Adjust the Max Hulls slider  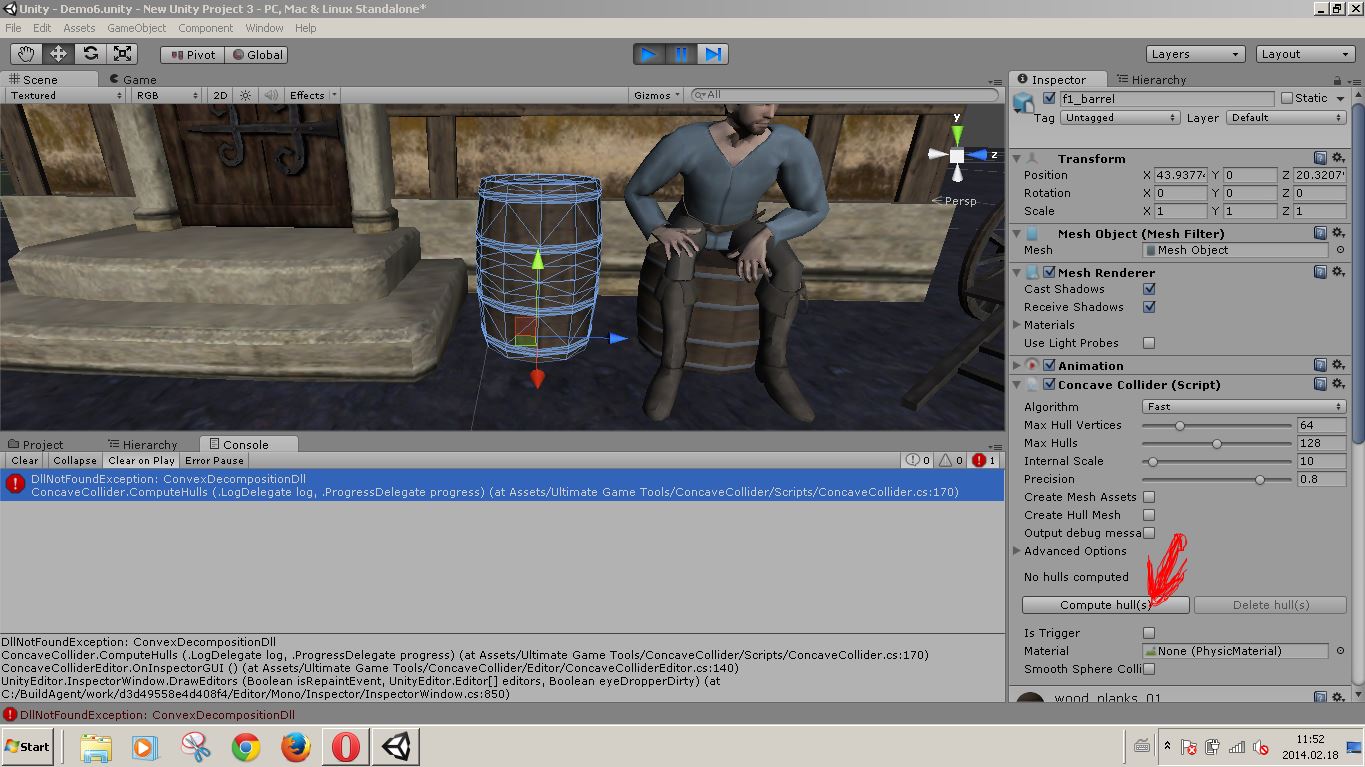coord(1216,443)
